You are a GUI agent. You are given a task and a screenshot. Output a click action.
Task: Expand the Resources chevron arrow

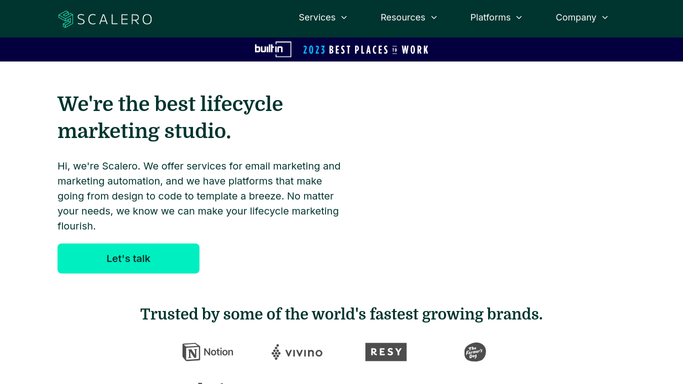click(x=434, y=18)
